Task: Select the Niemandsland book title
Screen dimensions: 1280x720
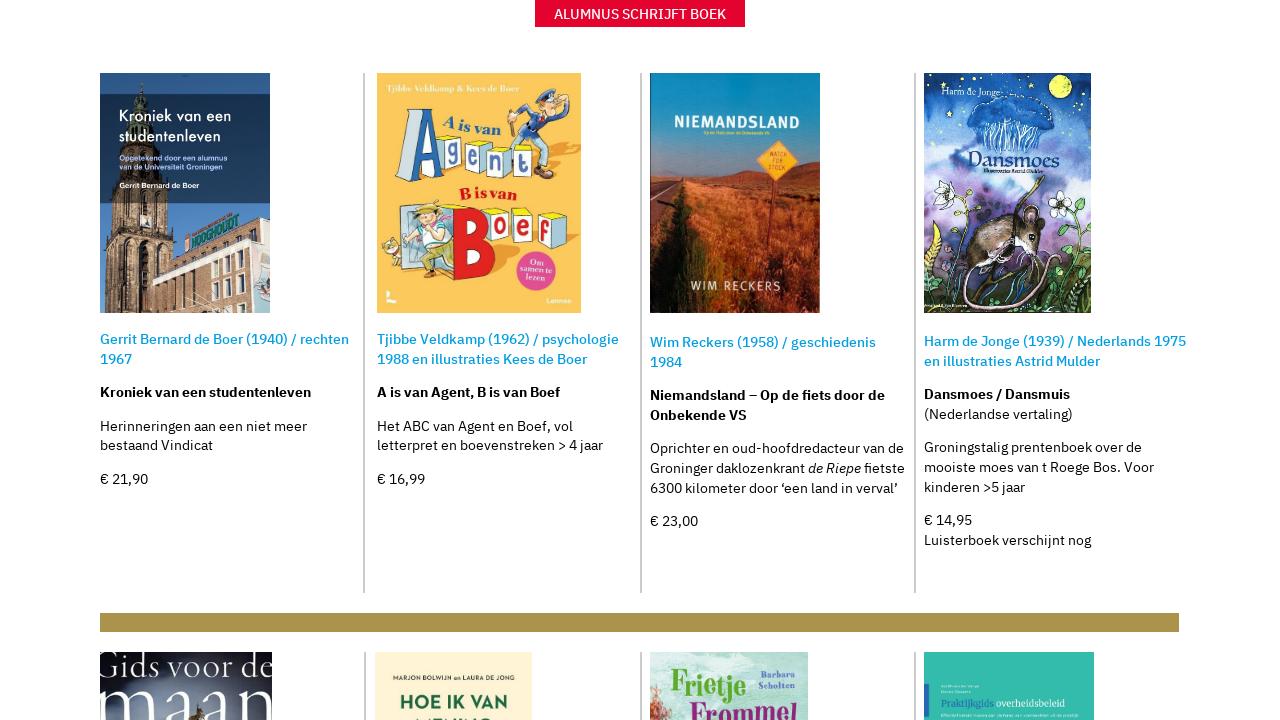Action: pyautogui.click(x=768, y=405)
